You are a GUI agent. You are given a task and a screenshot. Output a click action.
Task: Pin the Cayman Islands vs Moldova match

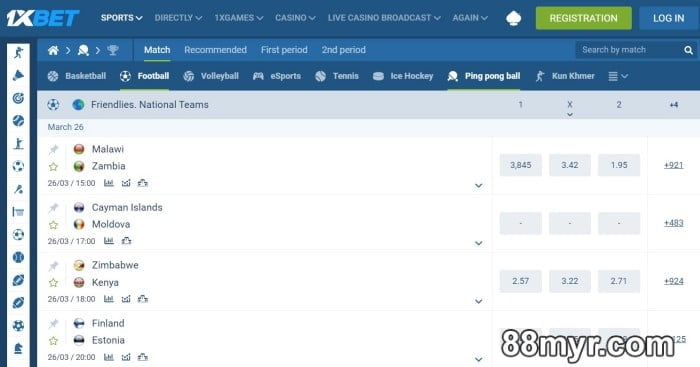point(54,208)
